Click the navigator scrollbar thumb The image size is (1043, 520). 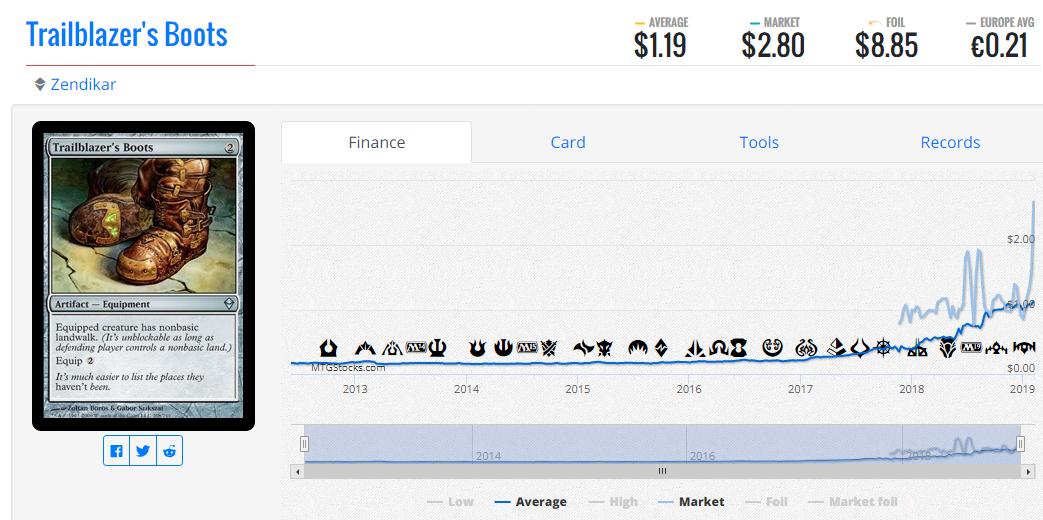tap(663, 471)
